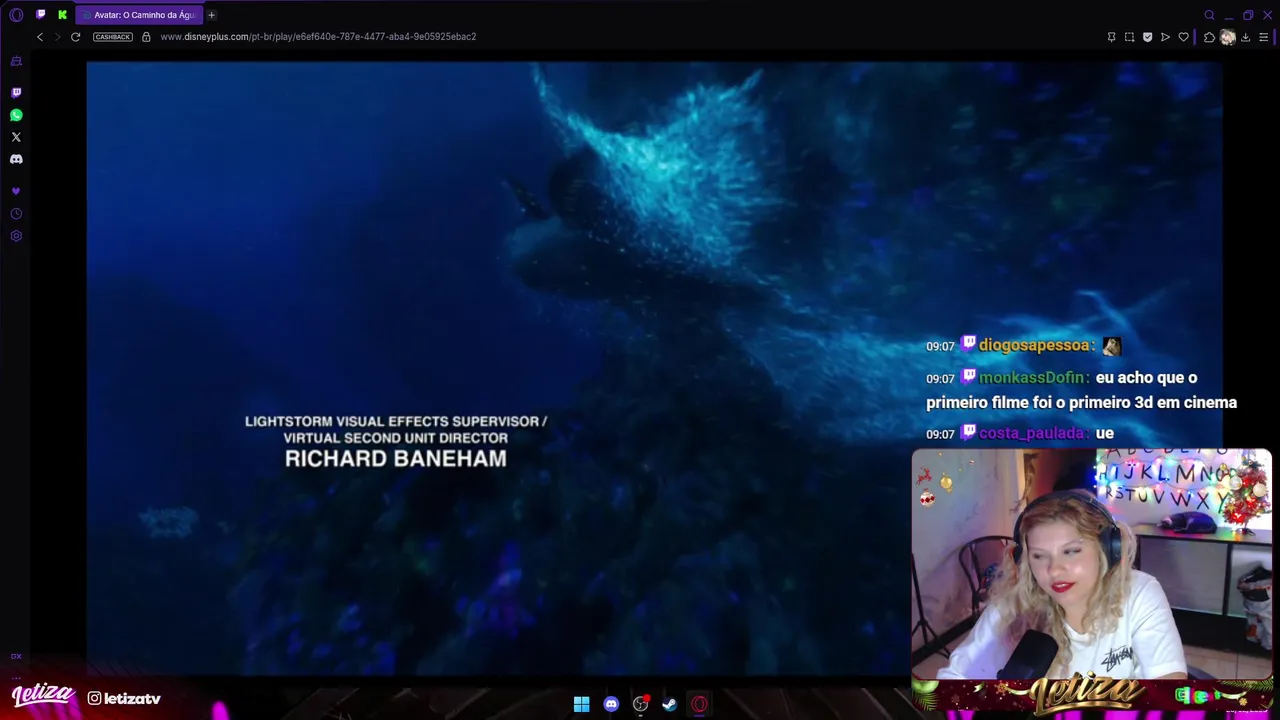Open settings gear in Opera sidebar

point(16,236)
